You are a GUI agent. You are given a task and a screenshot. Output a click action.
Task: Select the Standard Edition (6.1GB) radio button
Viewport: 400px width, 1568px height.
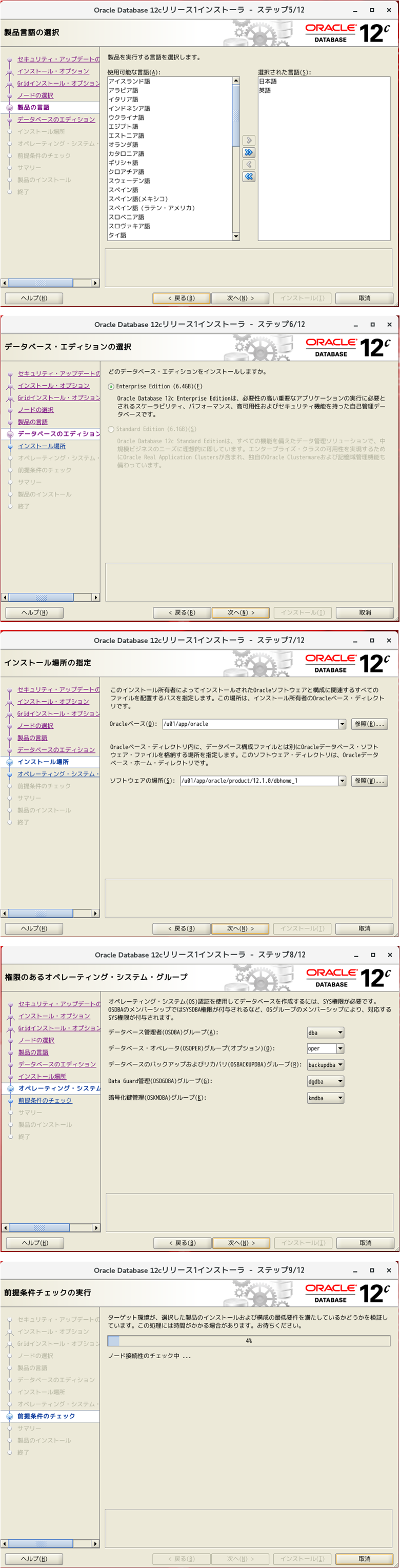click(x=111, y=429)
